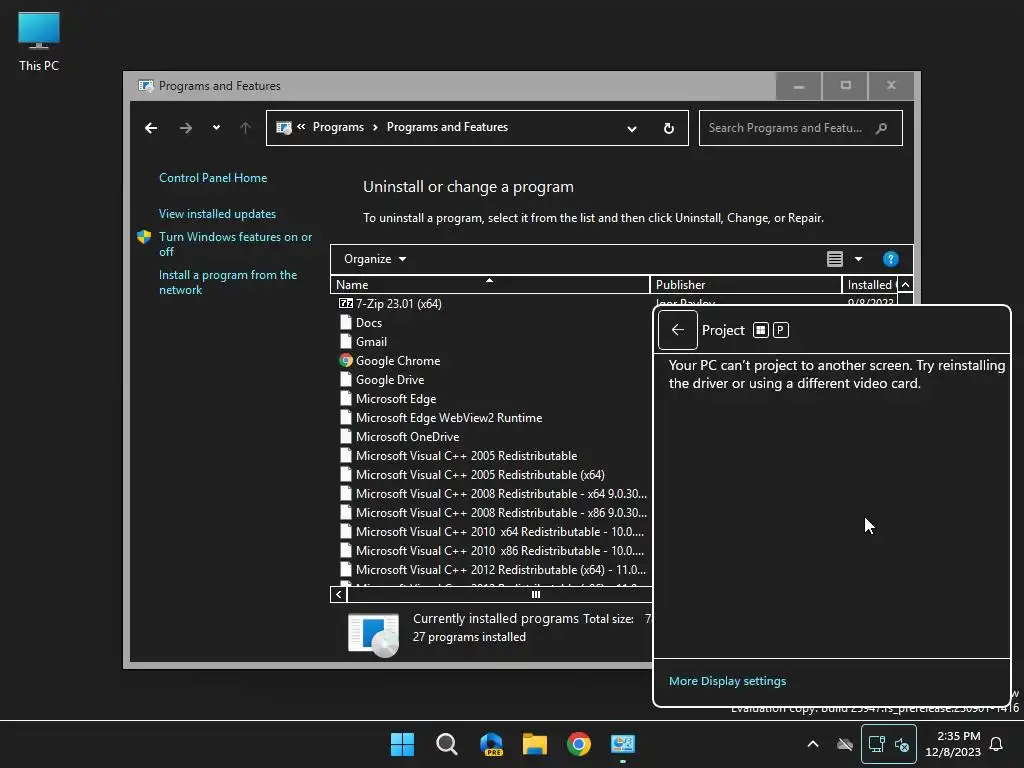Click the vertical scrollbar up arrow
Image resolution: width=1024 pixels, height=768 pixels.
coord(905,285)
